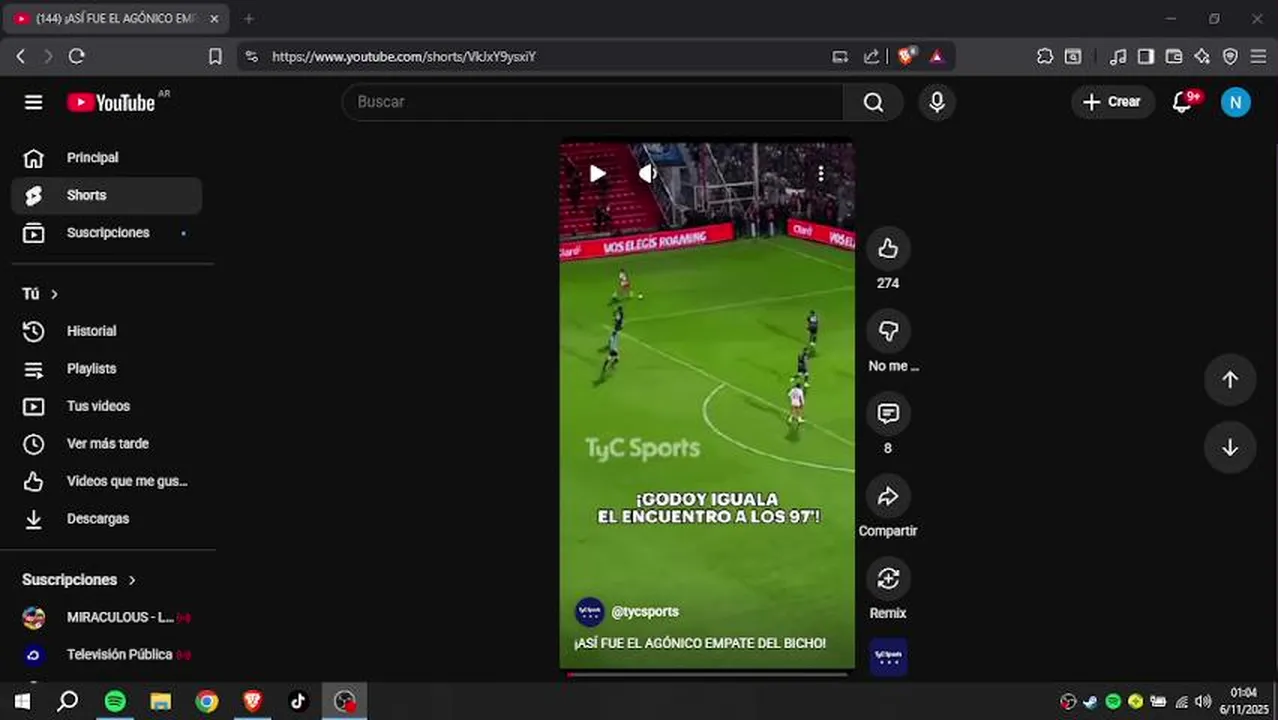Share this page from address bar
Screen dimensions: 1278x720
point(872,57)
